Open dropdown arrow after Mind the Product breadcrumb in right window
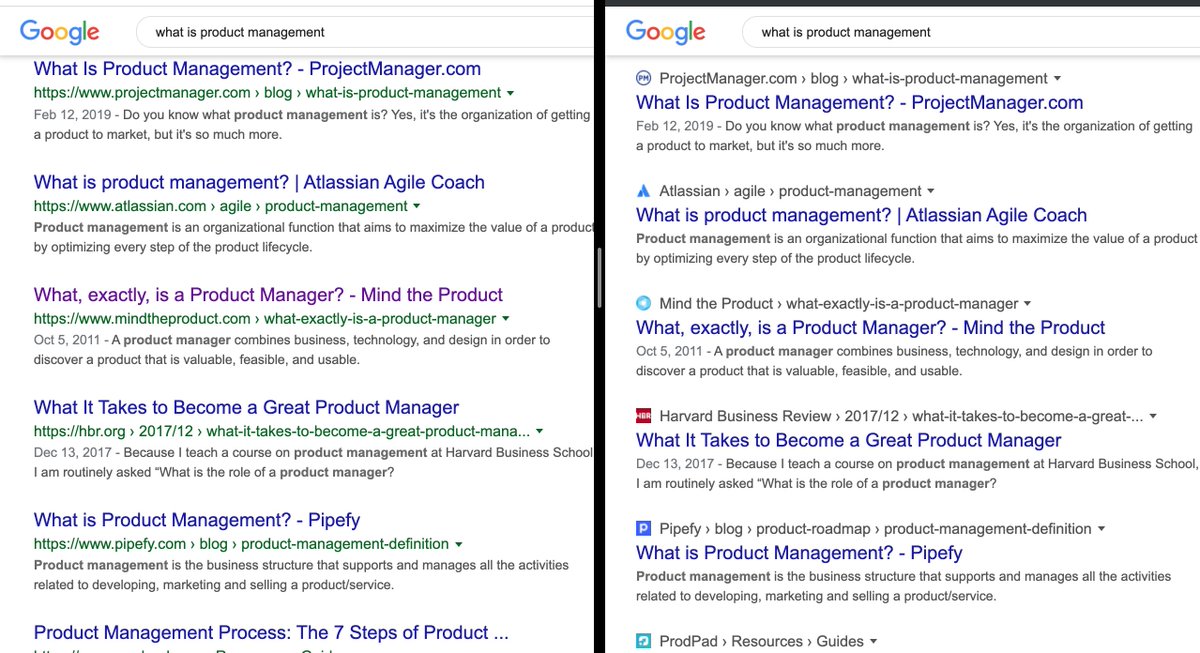1200x653 pixels. (1027, 304)
